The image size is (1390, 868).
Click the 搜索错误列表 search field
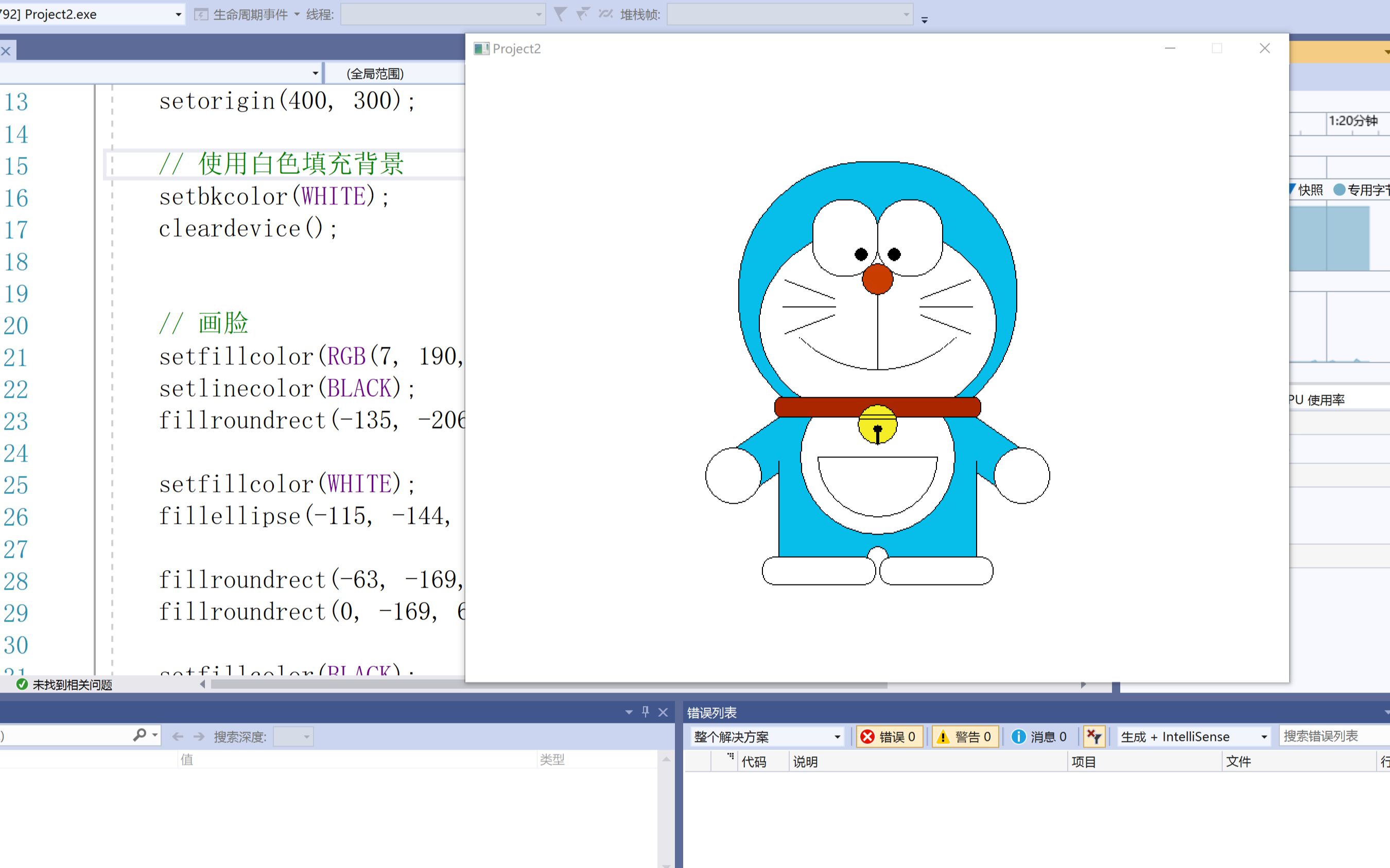pyautogui.click(x=1334, y=736)
